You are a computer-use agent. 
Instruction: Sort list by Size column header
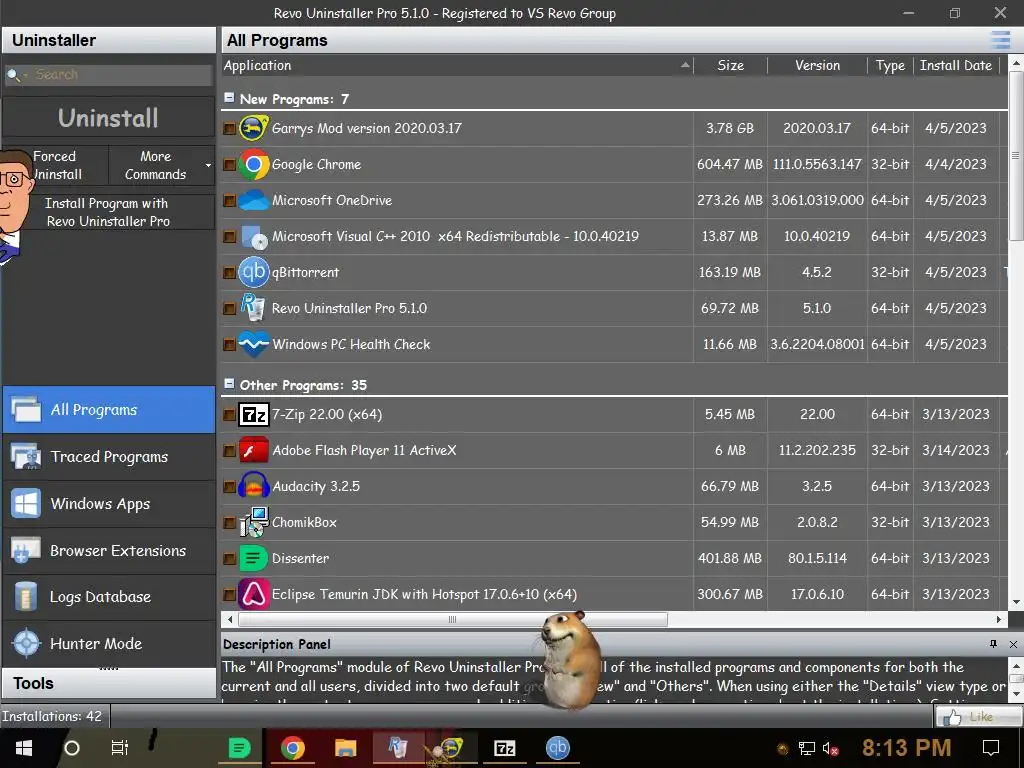[730, 65]
